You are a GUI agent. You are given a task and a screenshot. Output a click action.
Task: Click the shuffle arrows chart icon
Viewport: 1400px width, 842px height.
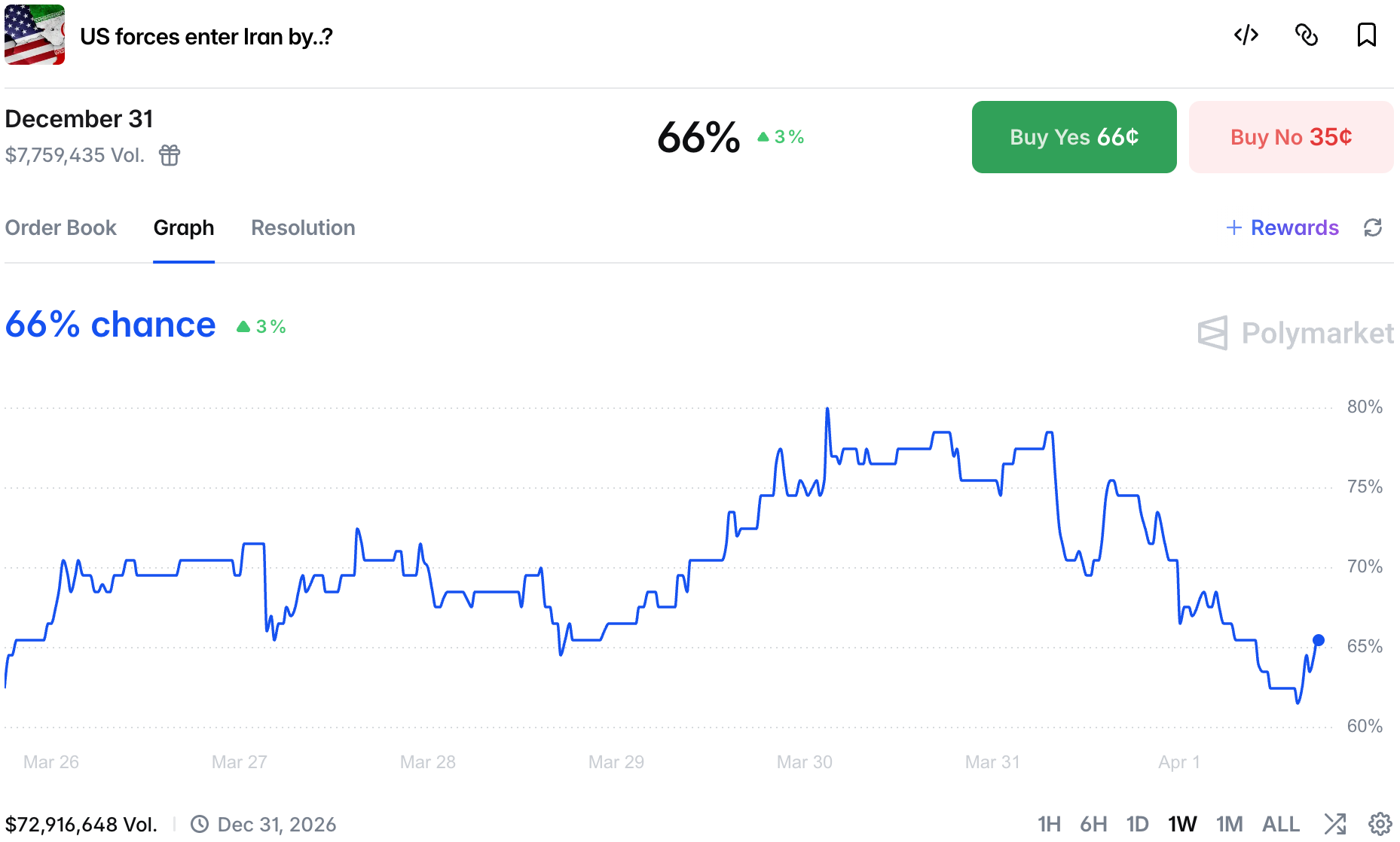[1335, 824]
